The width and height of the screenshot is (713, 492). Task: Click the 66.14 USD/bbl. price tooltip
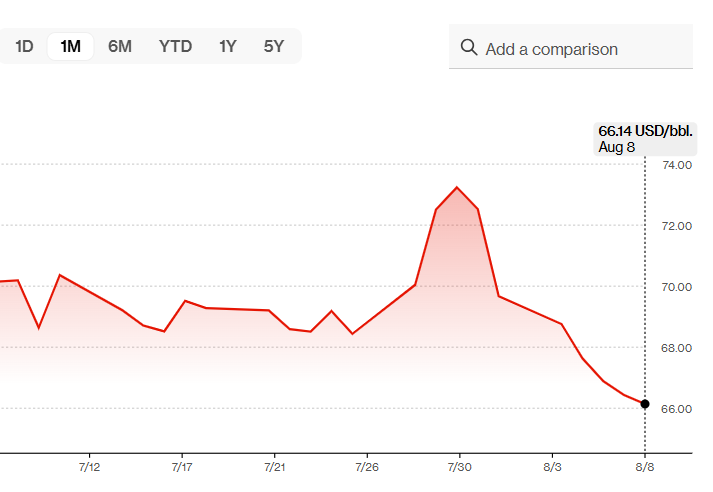coord(644,138)
